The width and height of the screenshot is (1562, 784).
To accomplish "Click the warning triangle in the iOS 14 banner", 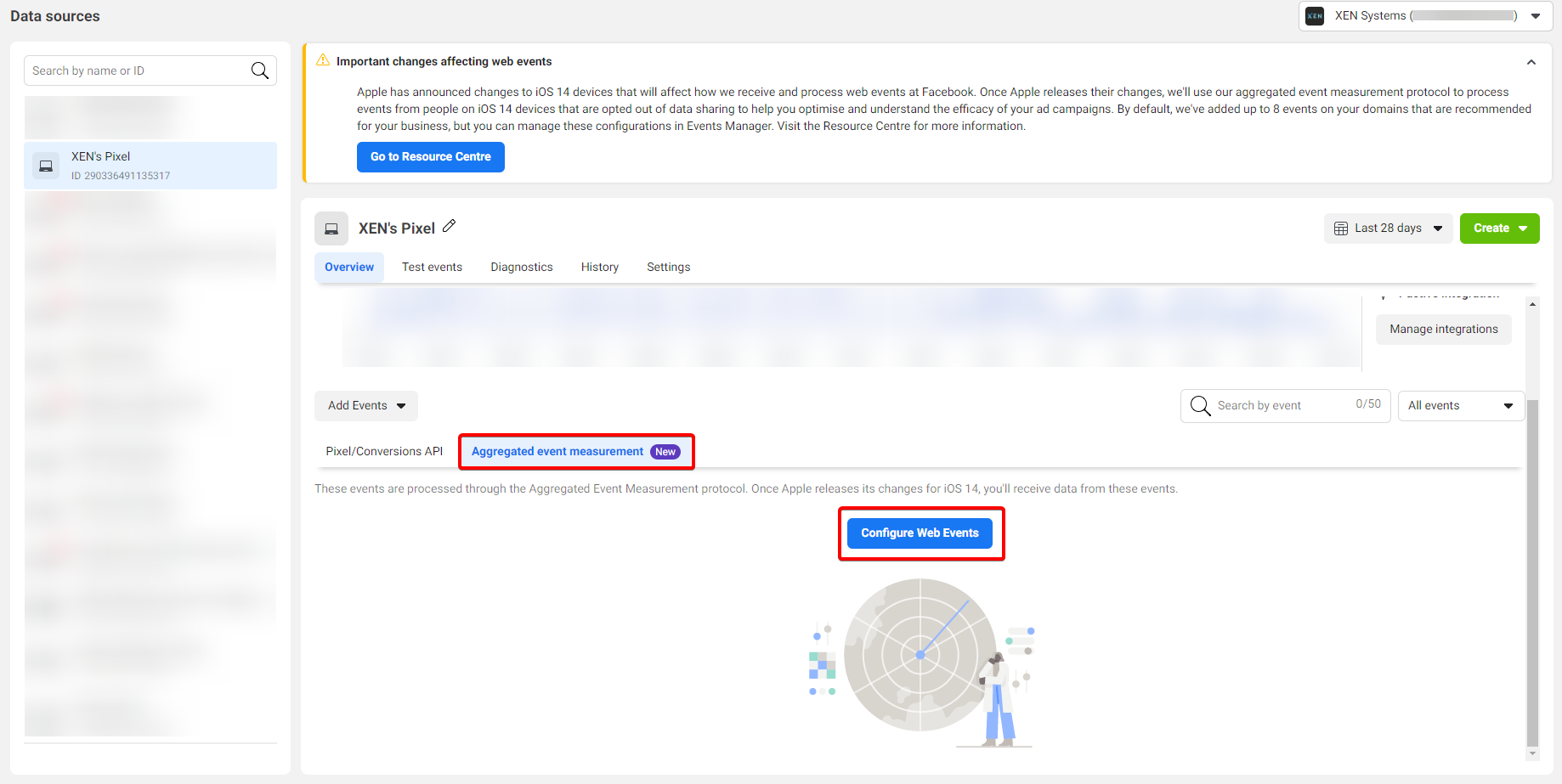I will click(323, 59).
